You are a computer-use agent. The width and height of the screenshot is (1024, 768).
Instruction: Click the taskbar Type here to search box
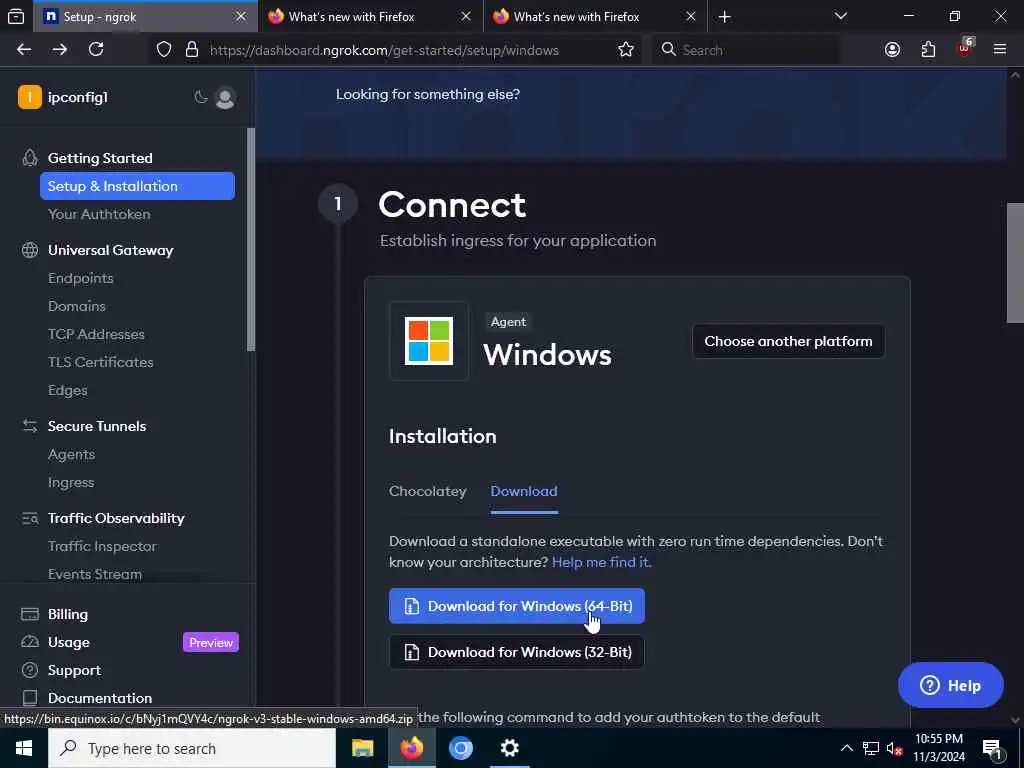pyautogui.click(x=192, y=748)
